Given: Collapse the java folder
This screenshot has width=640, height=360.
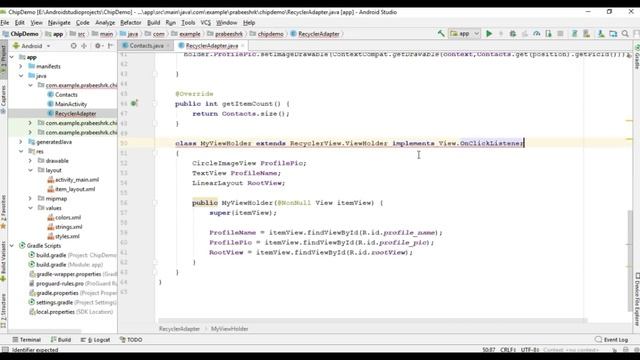Looking at the screenshot, I should tap(21, 76).
